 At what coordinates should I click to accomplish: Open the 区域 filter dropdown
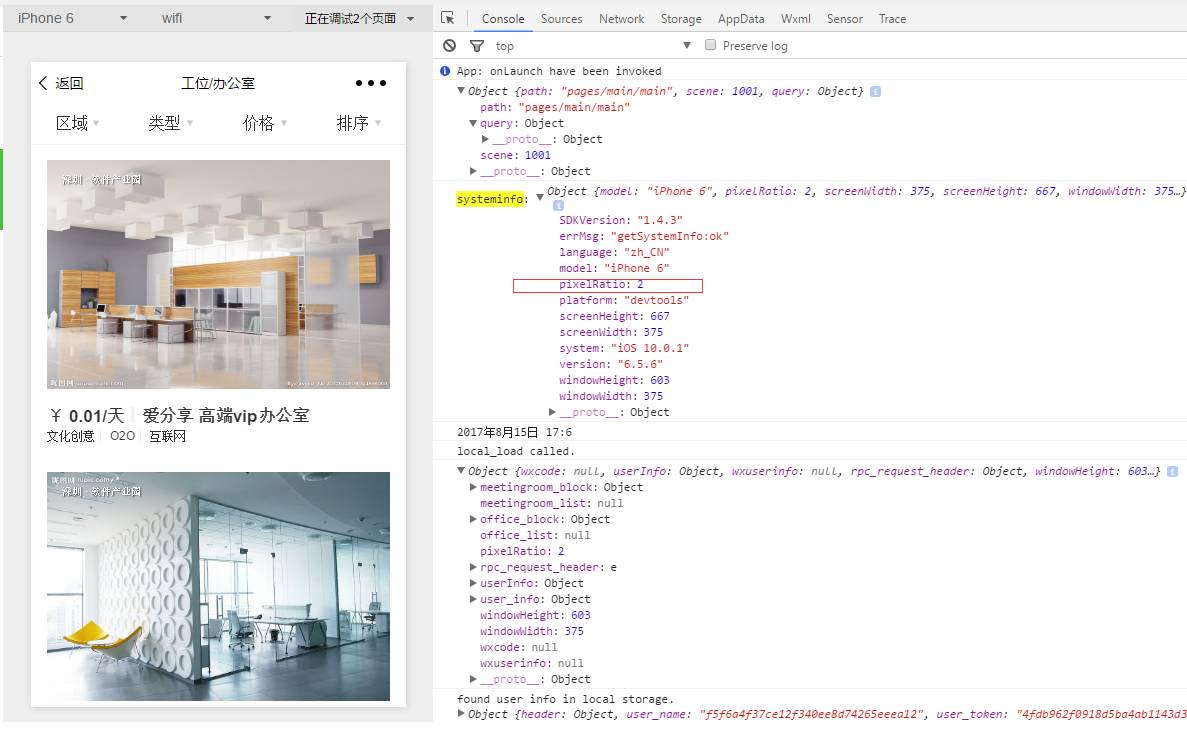click(x=77, y=123)
